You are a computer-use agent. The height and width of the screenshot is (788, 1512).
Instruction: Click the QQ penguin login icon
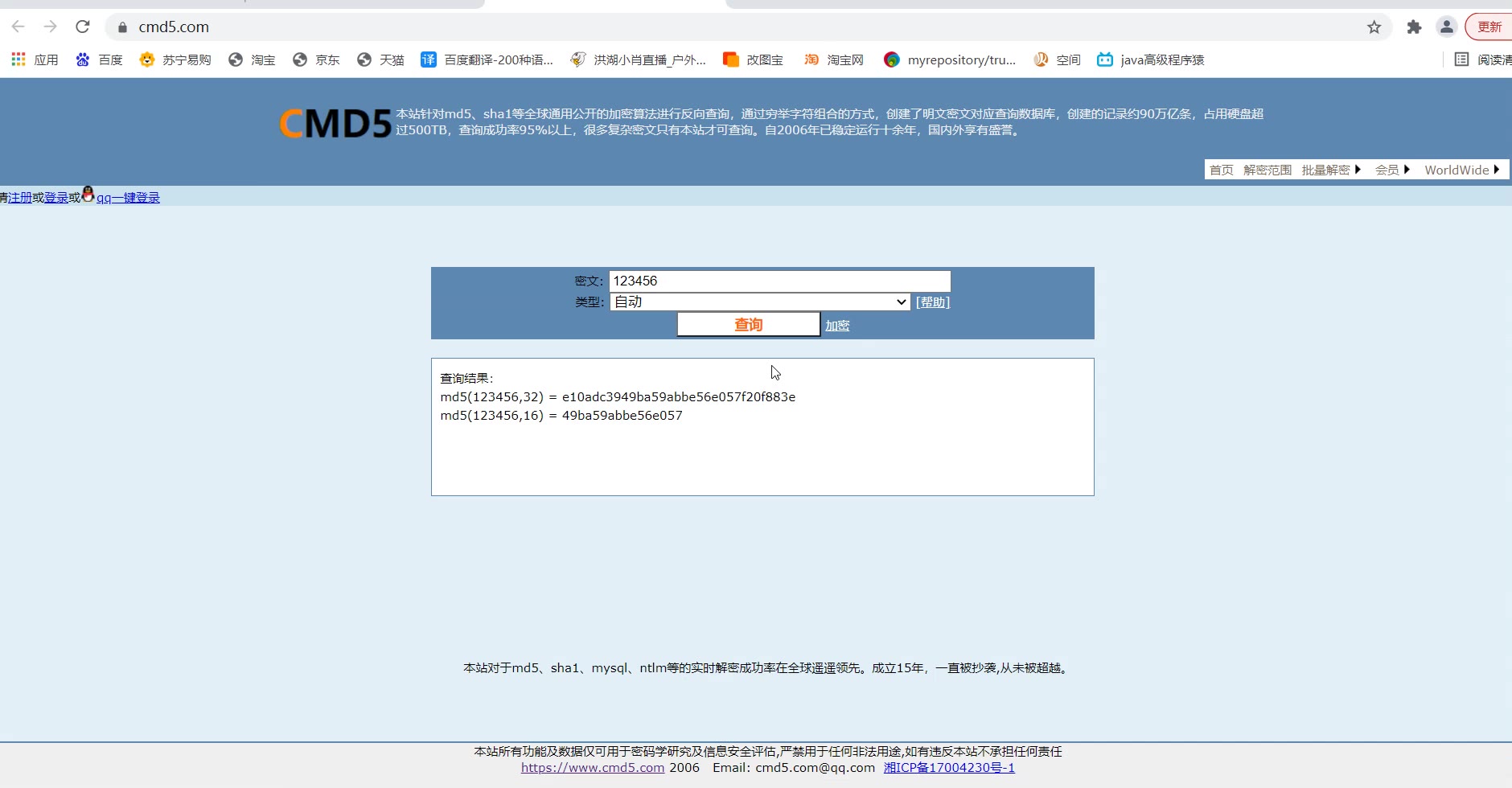(88, 194)
